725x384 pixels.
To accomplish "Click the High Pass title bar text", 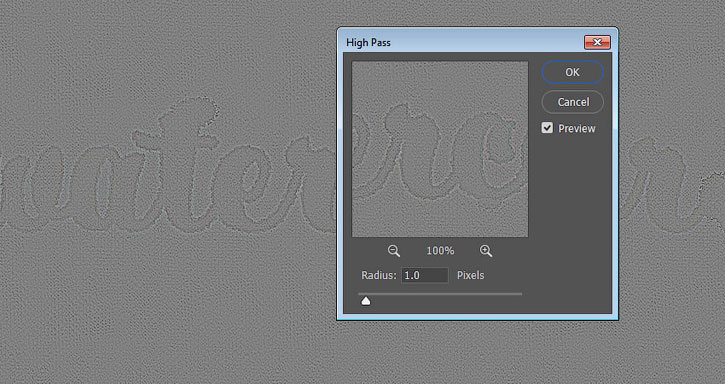I will pyautogui.click(x=369, y=43).
